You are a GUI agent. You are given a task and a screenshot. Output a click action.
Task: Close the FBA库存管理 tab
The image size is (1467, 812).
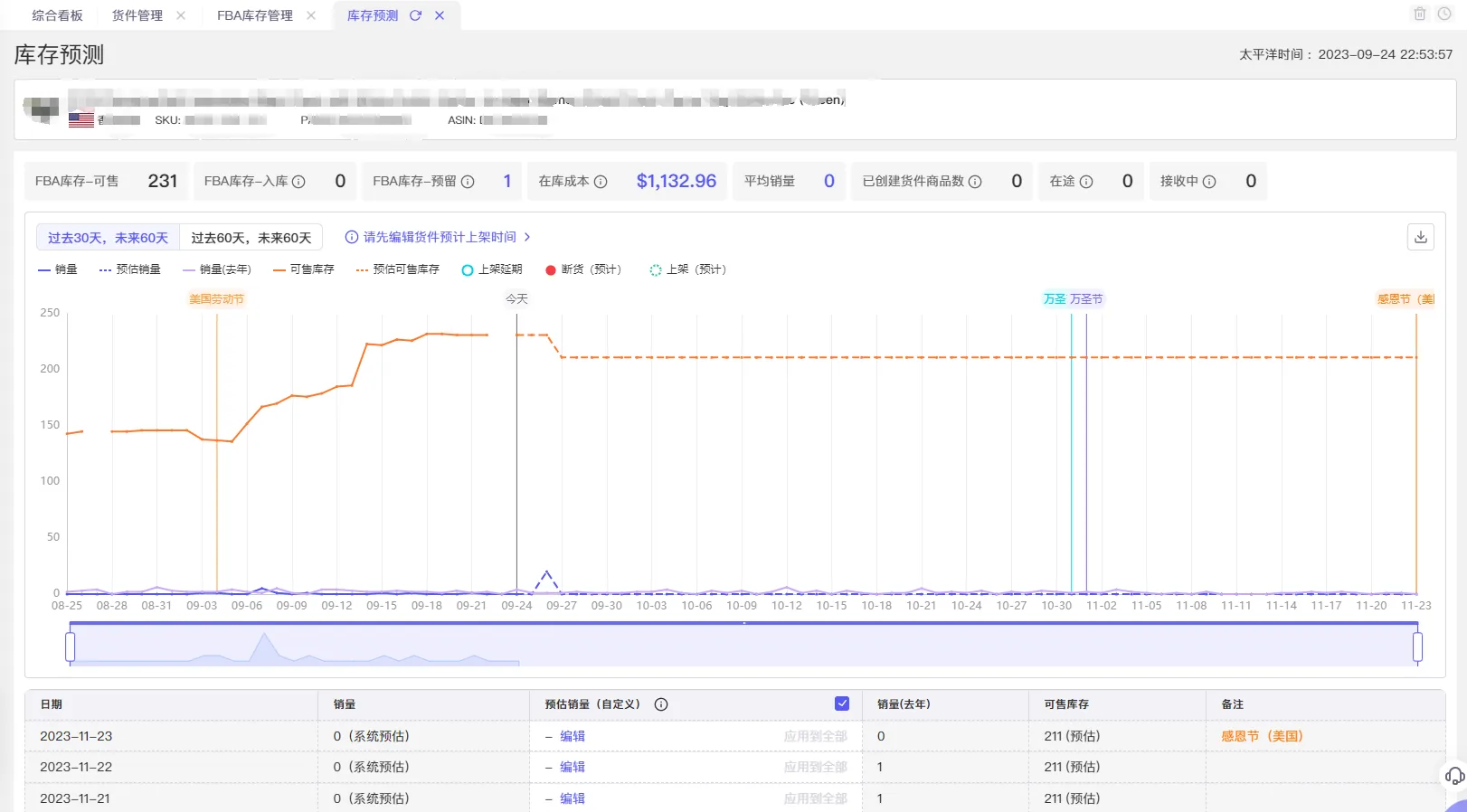pyautogui.click(x=311, y=15)
